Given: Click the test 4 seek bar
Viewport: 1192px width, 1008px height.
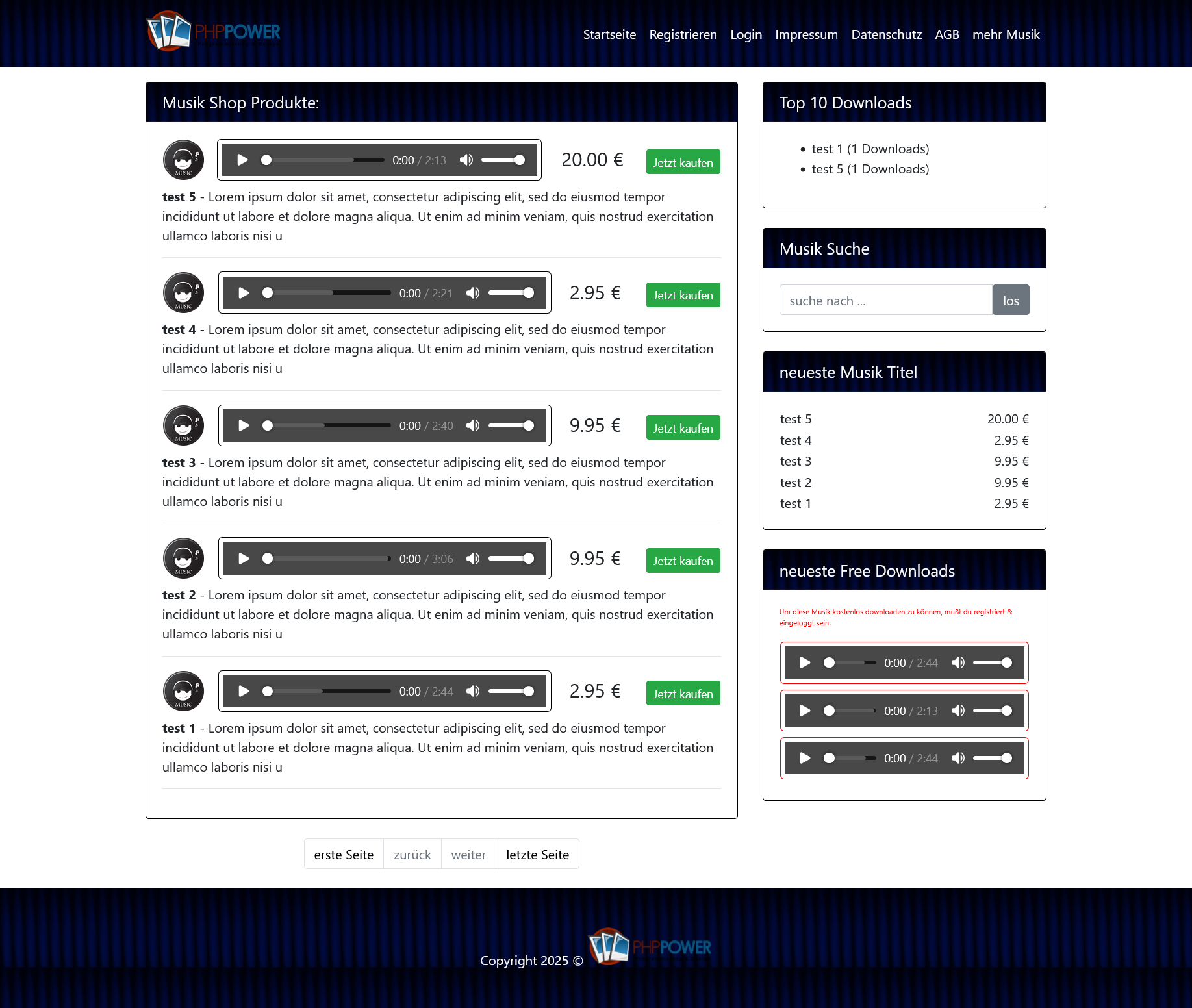Looking at the screenshot, I should [x=329, y=293].
